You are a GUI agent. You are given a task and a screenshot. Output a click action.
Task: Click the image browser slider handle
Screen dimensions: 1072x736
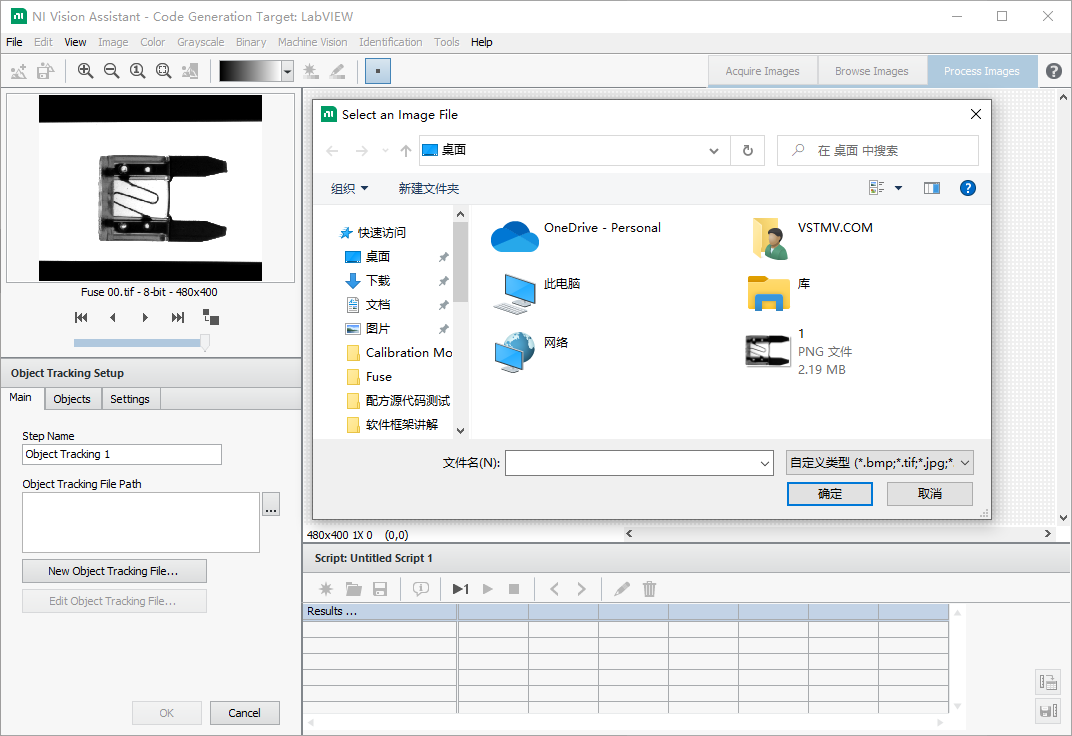(x=204, y=342)
